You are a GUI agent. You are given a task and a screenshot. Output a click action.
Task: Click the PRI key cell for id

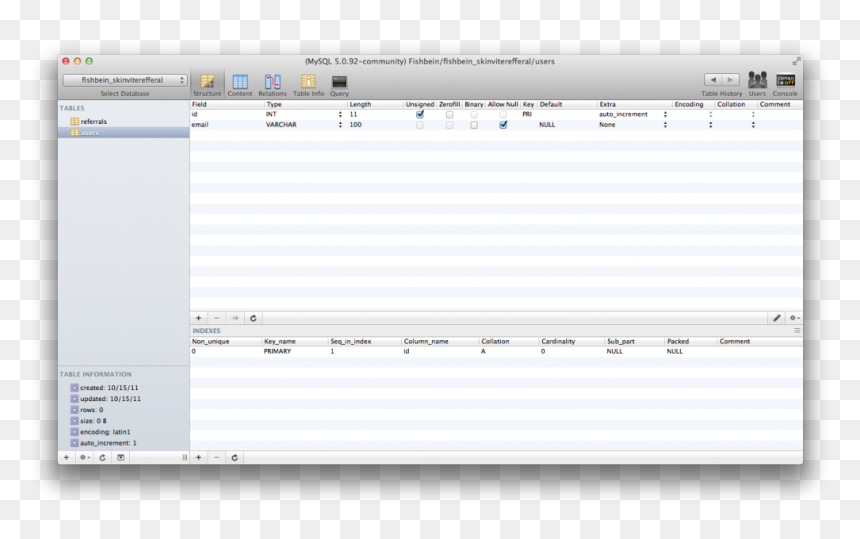tap(528, 114)
